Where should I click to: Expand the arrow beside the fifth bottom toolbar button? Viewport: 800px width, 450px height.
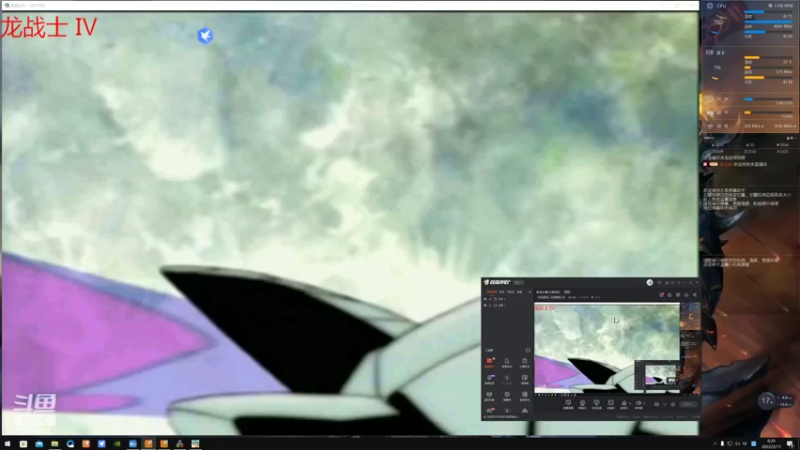[x=630, y=403]
